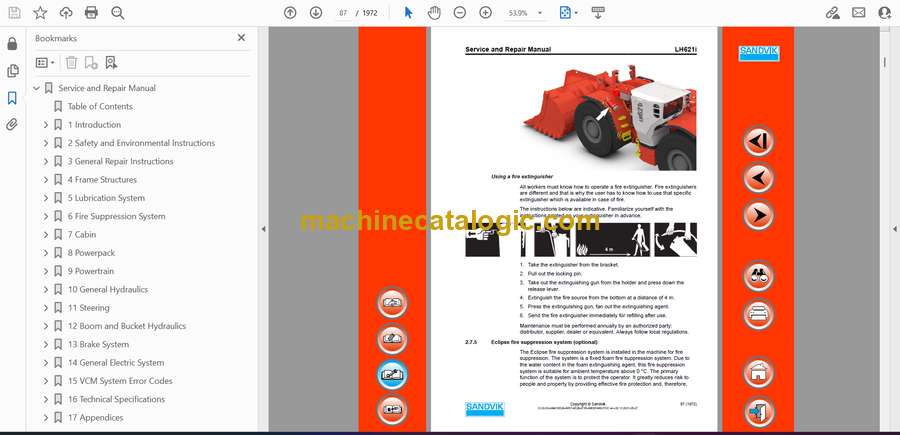Select the 8 Powerpack bookmark

point(91,253)
